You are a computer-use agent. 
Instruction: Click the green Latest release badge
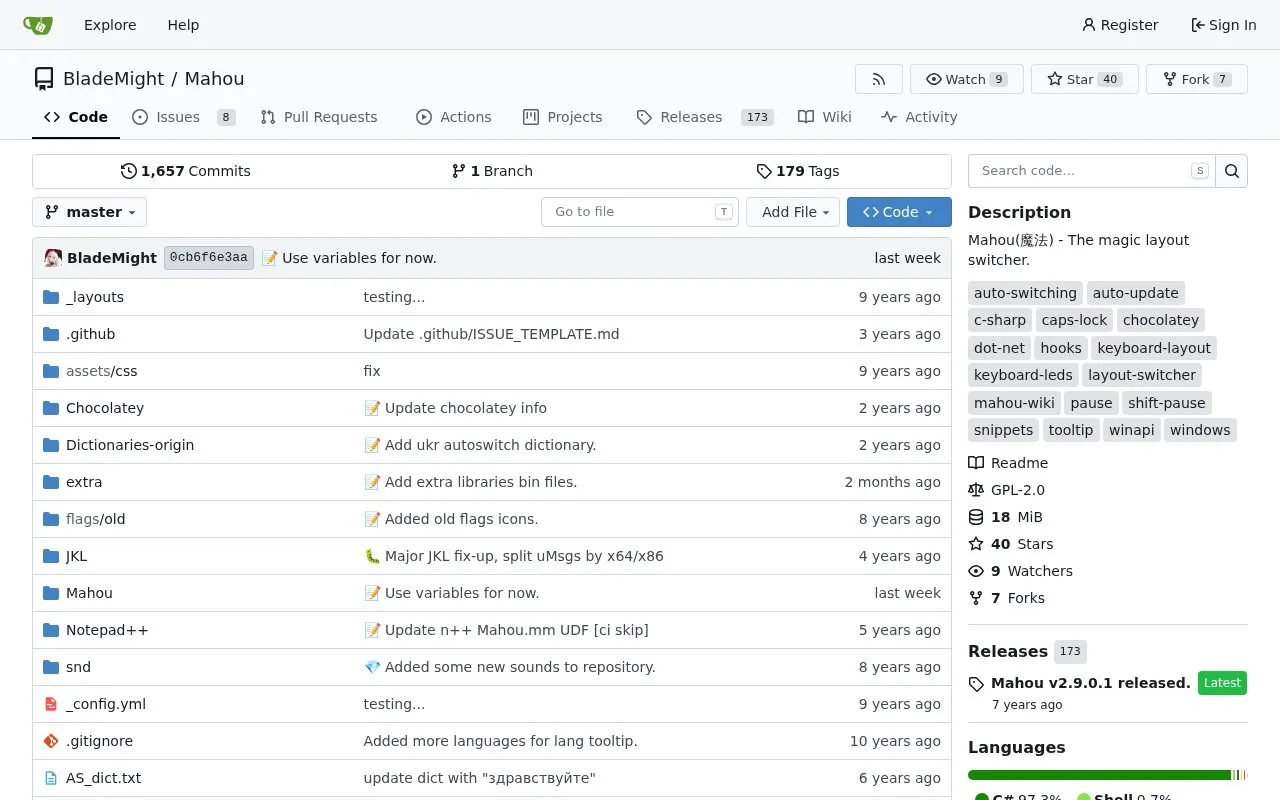click(x=1222, y=683)
